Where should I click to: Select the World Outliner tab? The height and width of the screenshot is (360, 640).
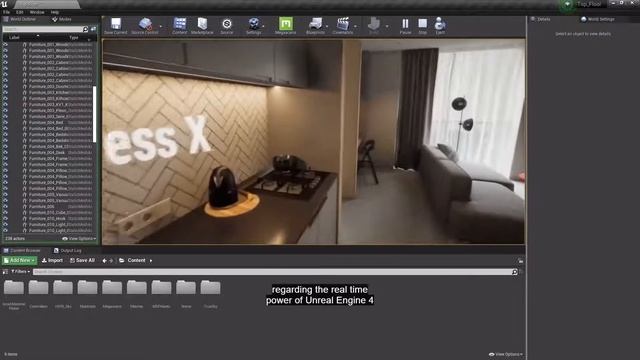pos(20,19)
